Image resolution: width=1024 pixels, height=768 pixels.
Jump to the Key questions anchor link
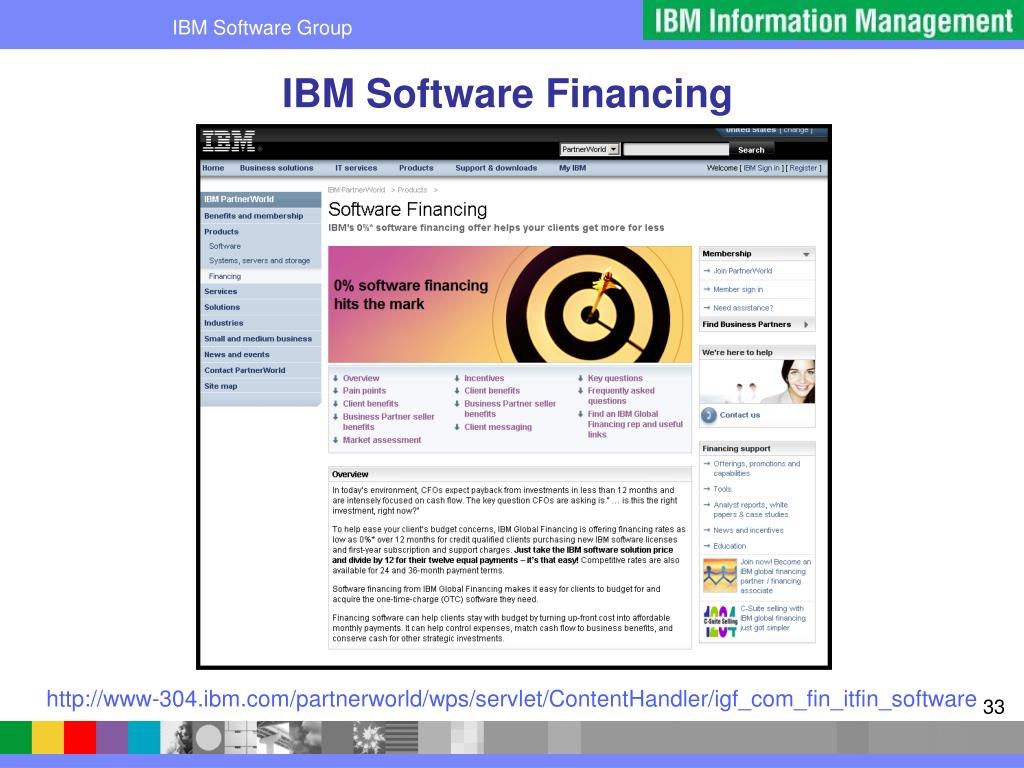point(615,378)
